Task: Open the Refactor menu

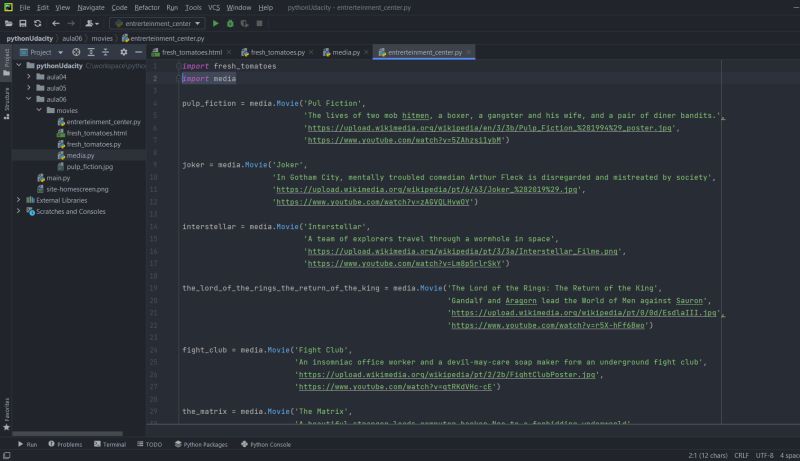Action: [x=147, y=8]
